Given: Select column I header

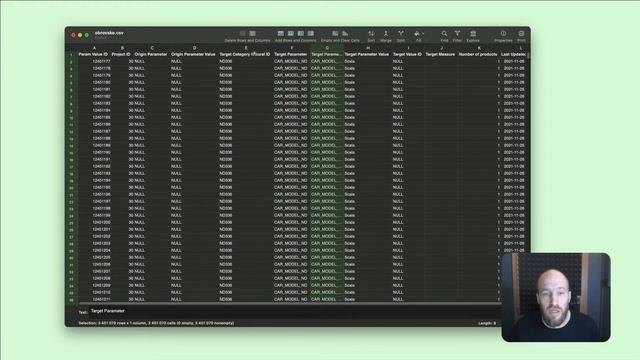Looking at the screenshot, I should [x=408, y=48].
